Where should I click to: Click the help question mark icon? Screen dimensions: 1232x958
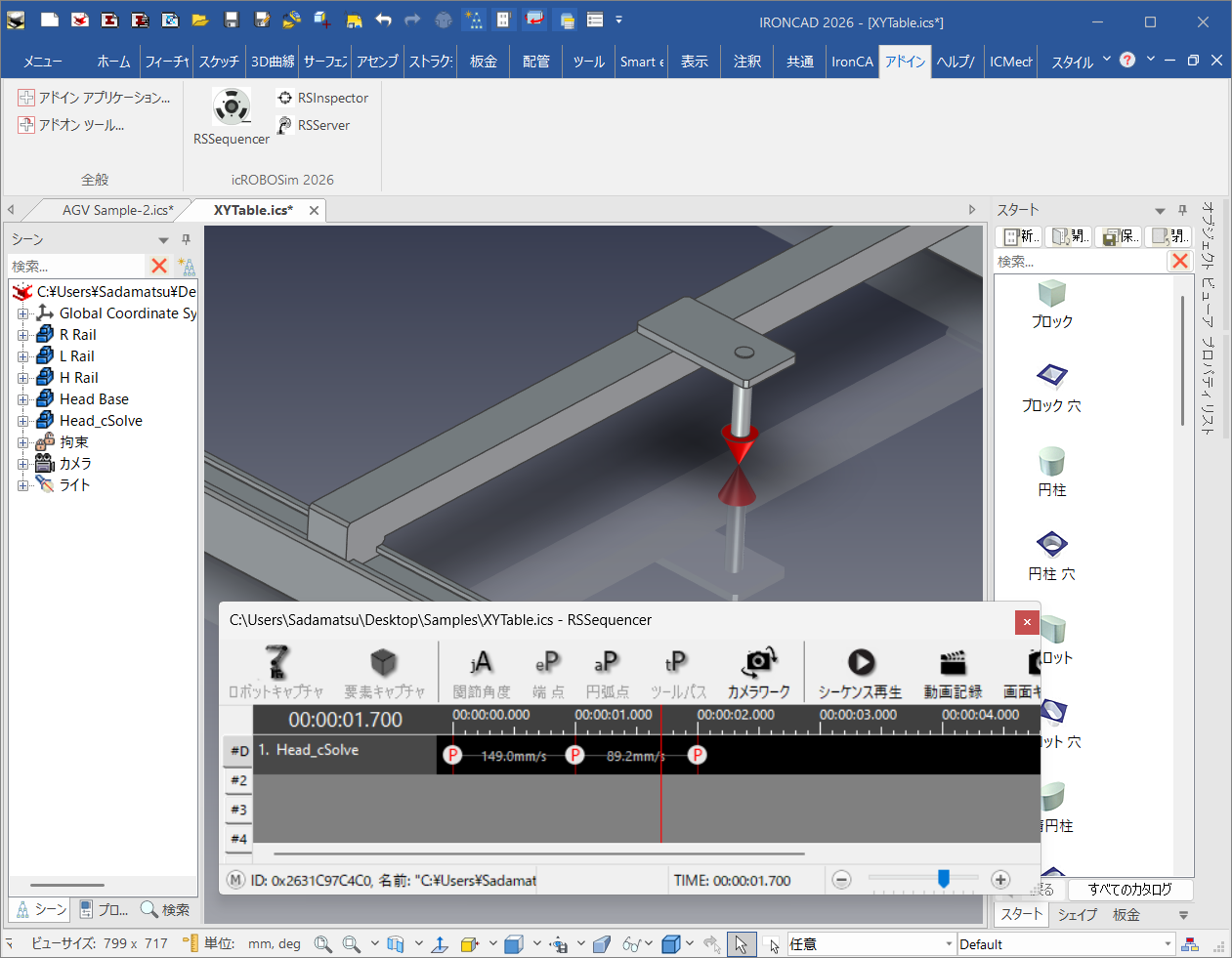(1127, 60)
